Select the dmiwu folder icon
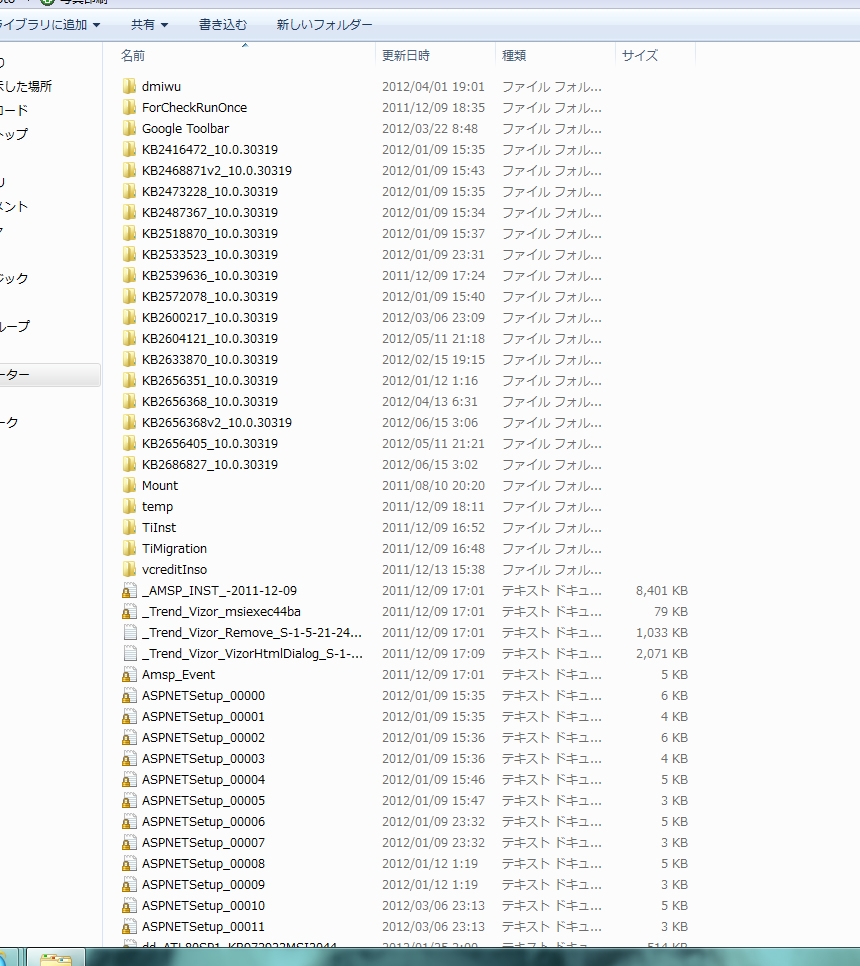 coord(129,86)
